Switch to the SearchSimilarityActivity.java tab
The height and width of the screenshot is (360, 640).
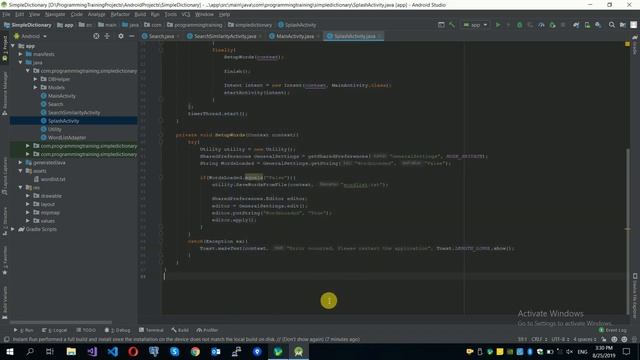(224, 36)
